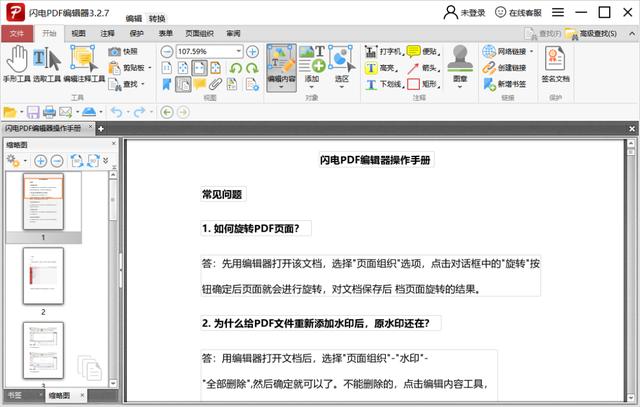Click the Not Logged In (未登录) account button

464,13
